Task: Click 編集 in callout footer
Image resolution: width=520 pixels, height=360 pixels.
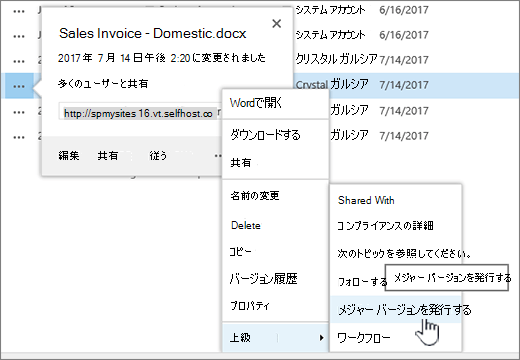Action: (69, 156)
